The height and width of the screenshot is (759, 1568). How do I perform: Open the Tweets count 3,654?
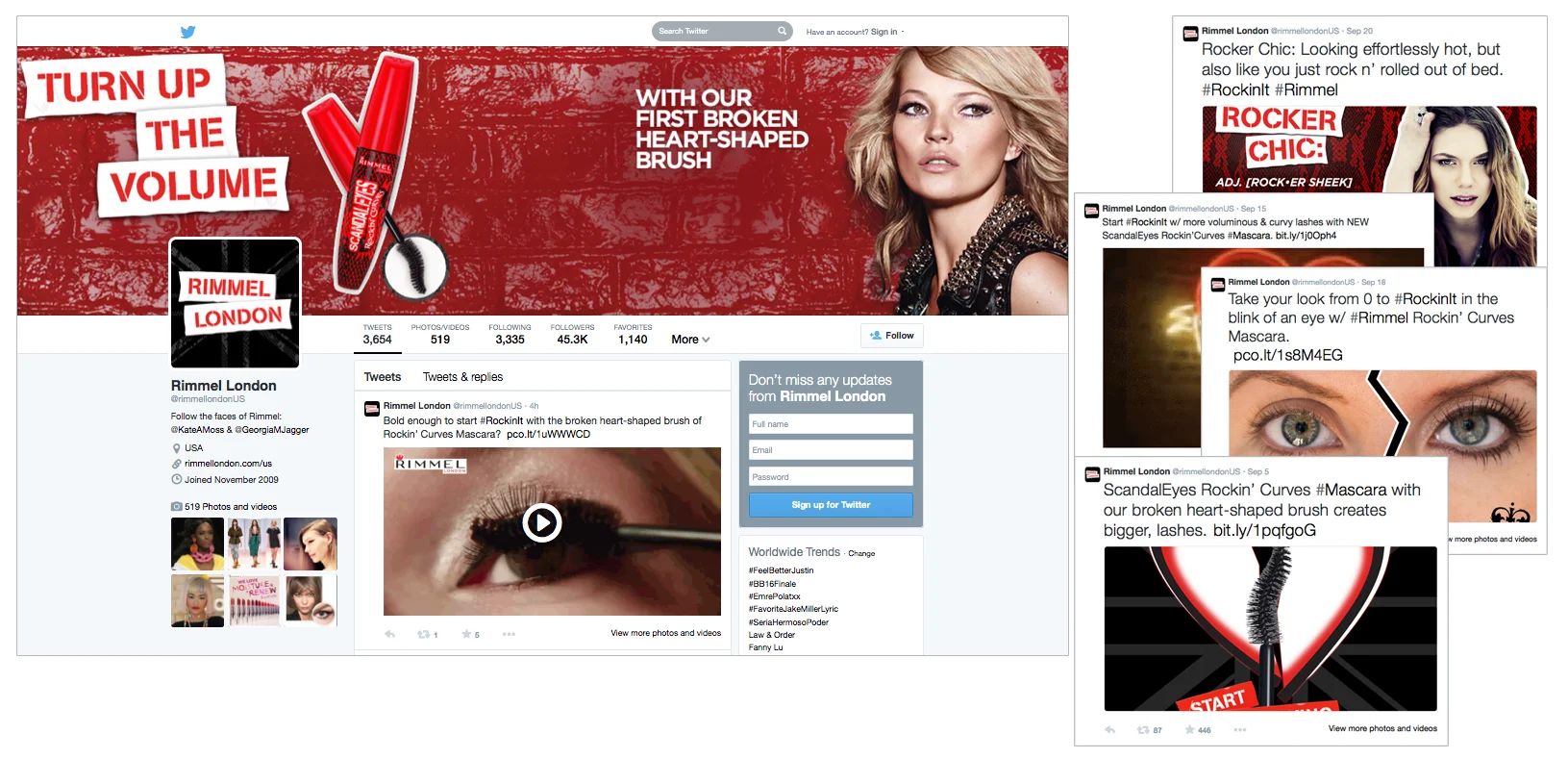point(377,334)
